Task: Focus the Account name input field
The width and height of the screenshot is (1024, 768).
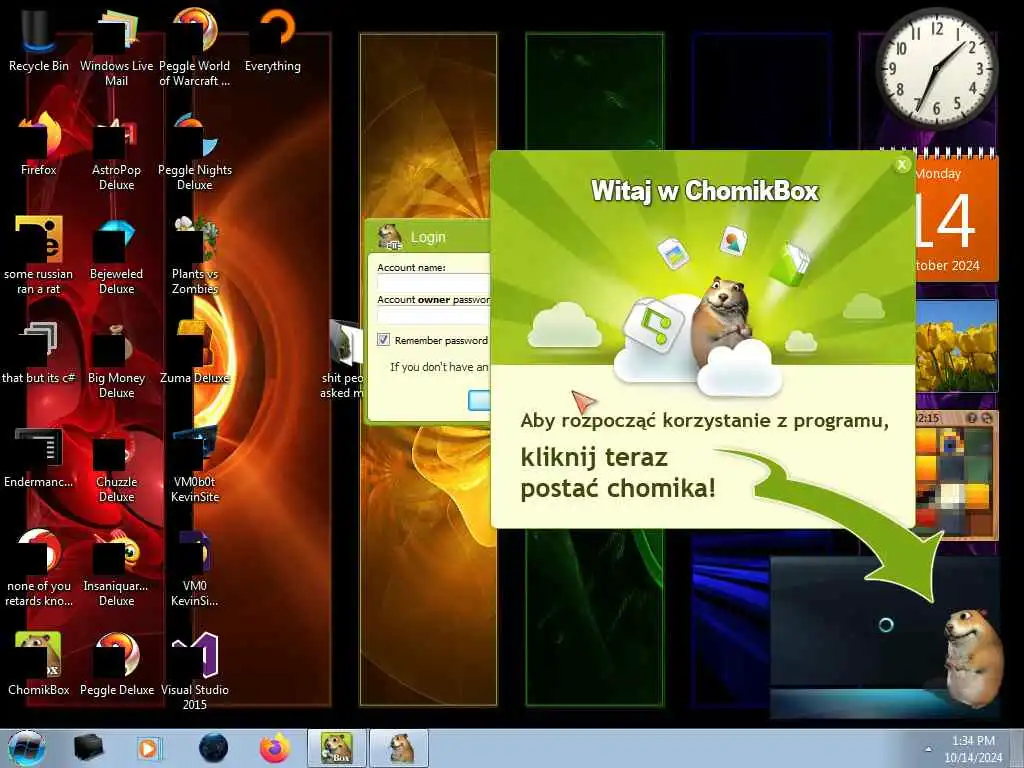Action: click(433, 283)
